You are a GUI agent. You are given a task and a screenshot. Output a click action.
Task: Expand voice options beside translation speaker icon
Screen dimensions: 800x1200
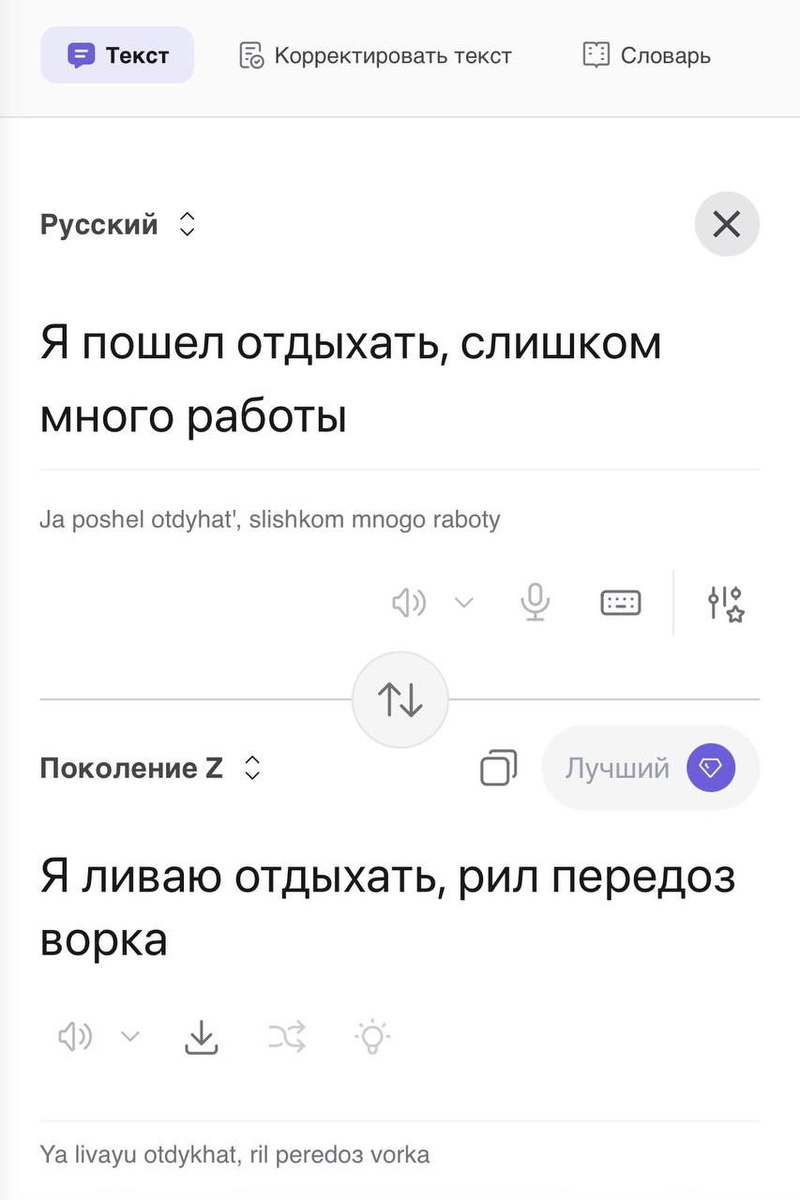click(130, 1036)
